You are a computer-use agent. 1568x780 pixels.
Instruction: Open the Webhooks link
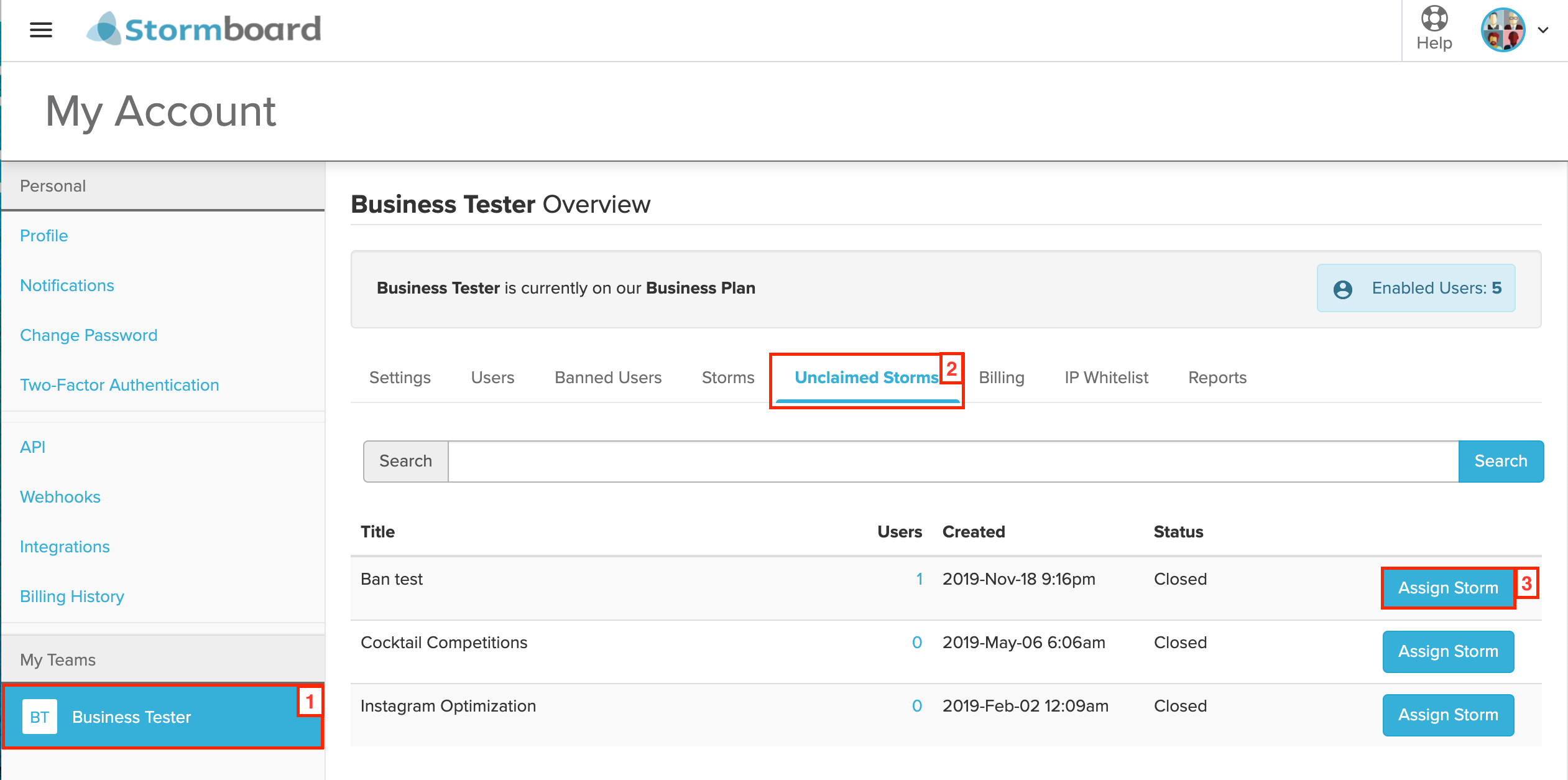60,497
